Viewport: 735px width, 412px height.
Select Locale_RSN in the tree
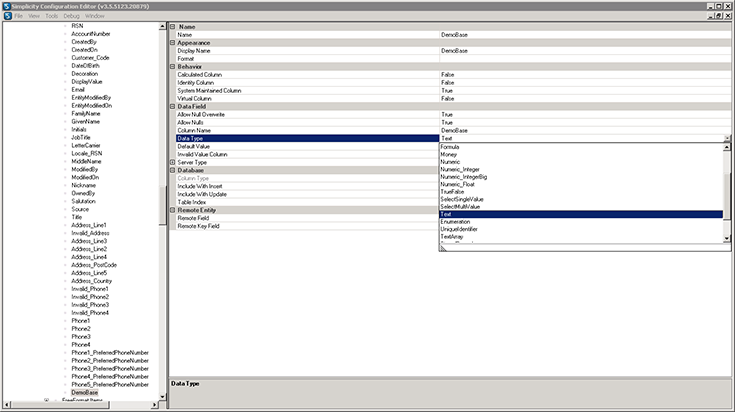pyautogui.click(x=86, y=153)
